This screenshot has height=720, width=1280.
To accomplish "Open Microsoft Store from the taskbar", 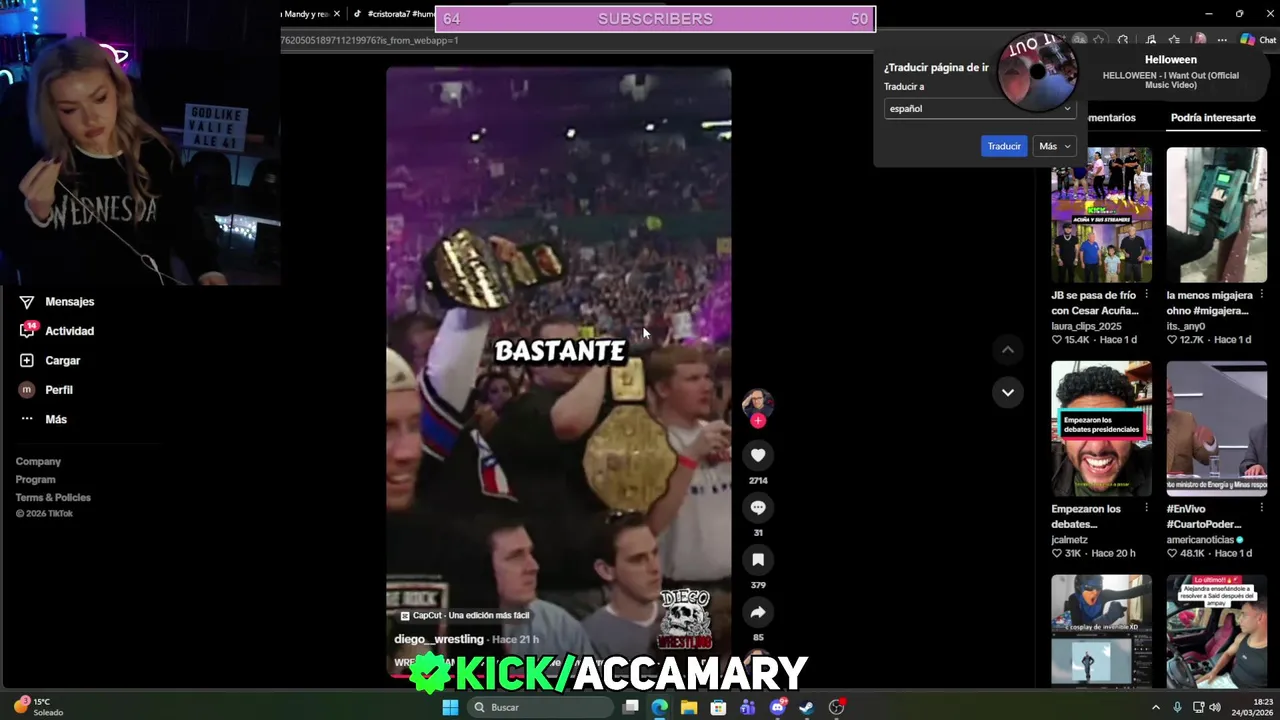I will pyautogui.click(x=718, y=707).
